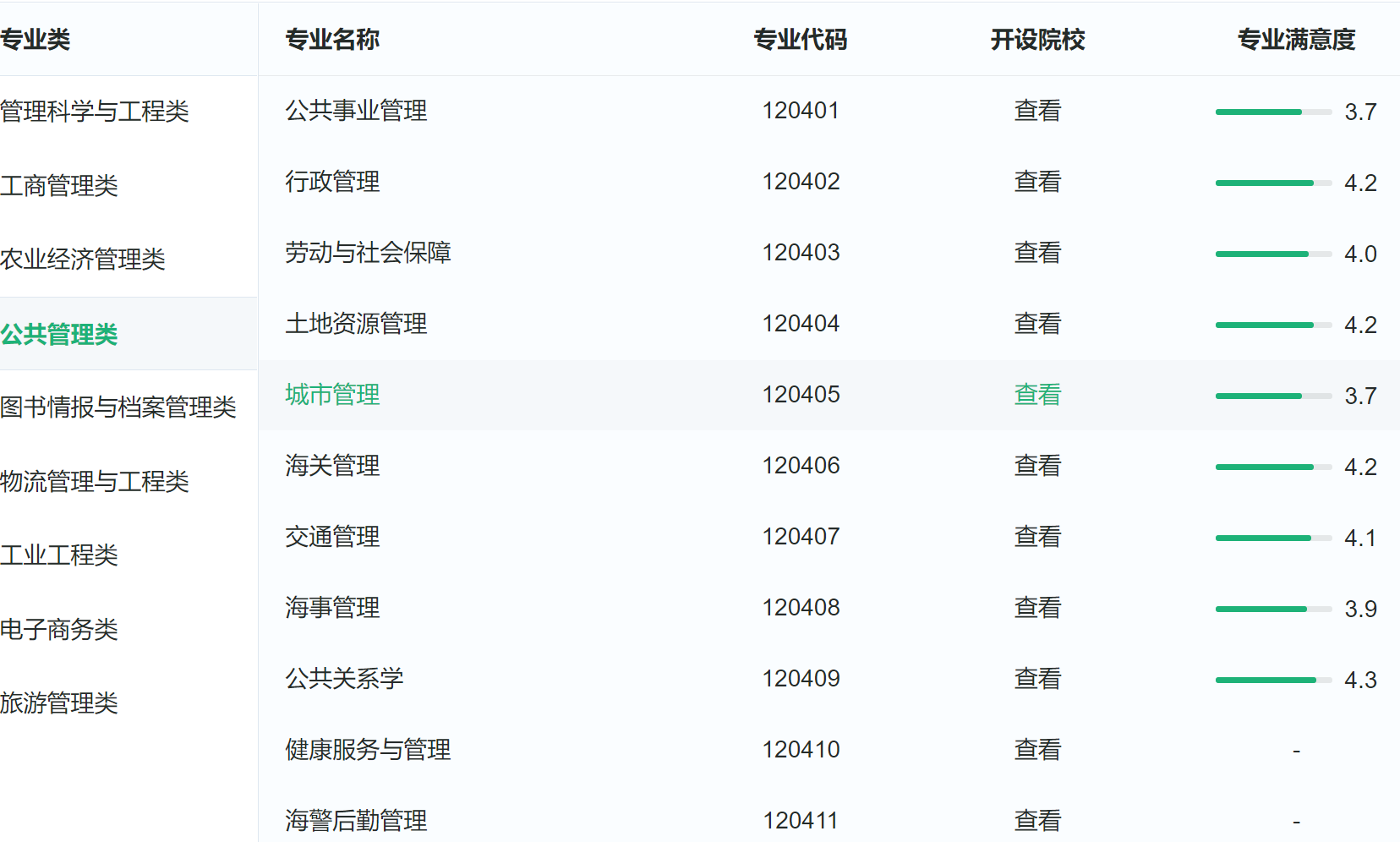Click the 专业满意度 column header

point(1296,40)
